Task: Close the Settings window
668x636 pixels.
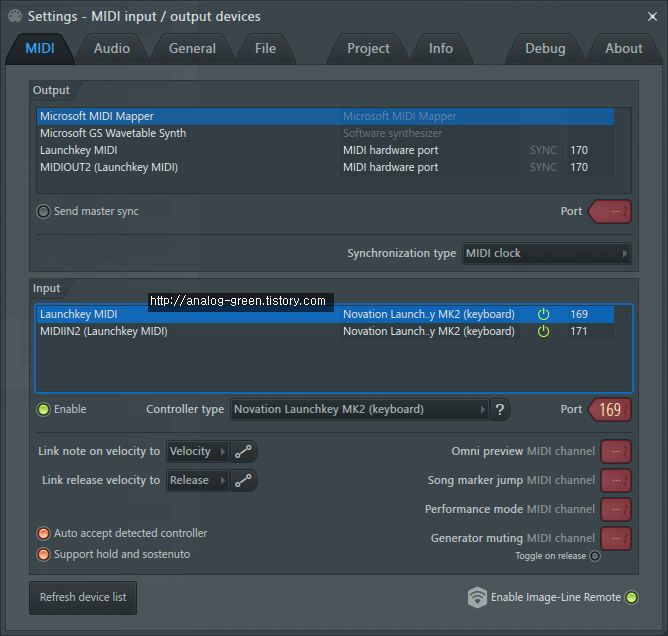Action: pyautogui.click(x=652, y=17)
